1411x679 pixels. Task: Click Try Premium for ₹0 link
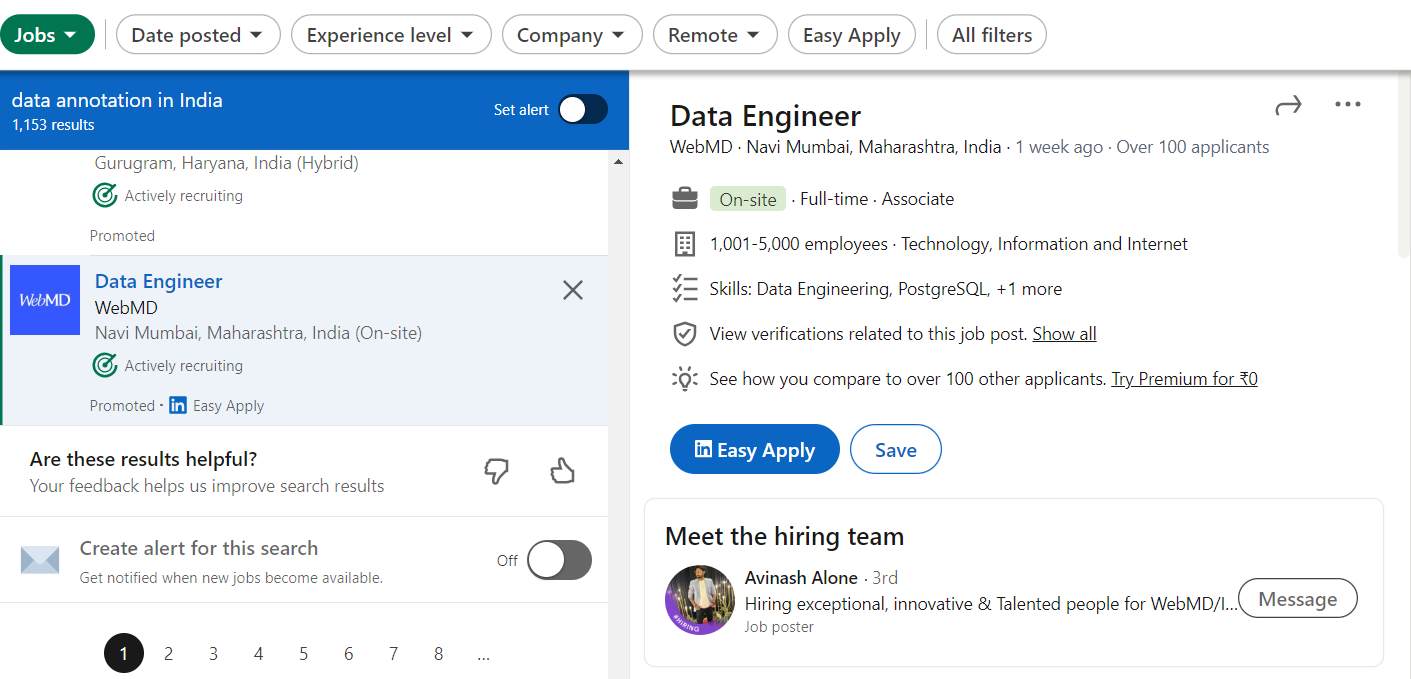point(1184,379)
